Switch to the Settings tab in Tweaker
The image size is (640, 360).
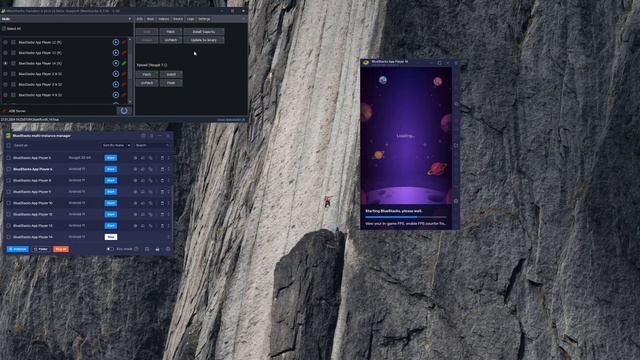[204, 19]
